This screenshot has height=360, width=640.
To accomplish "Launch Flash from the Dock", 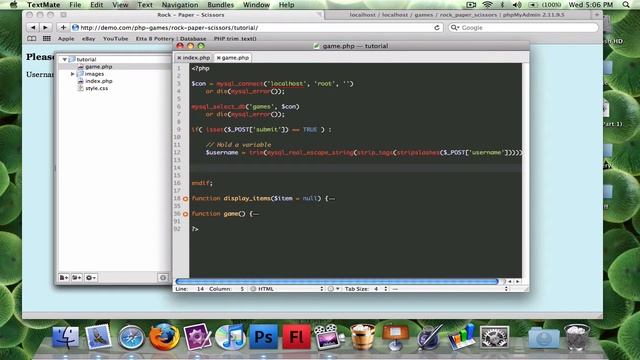I will tap(296, 337).
